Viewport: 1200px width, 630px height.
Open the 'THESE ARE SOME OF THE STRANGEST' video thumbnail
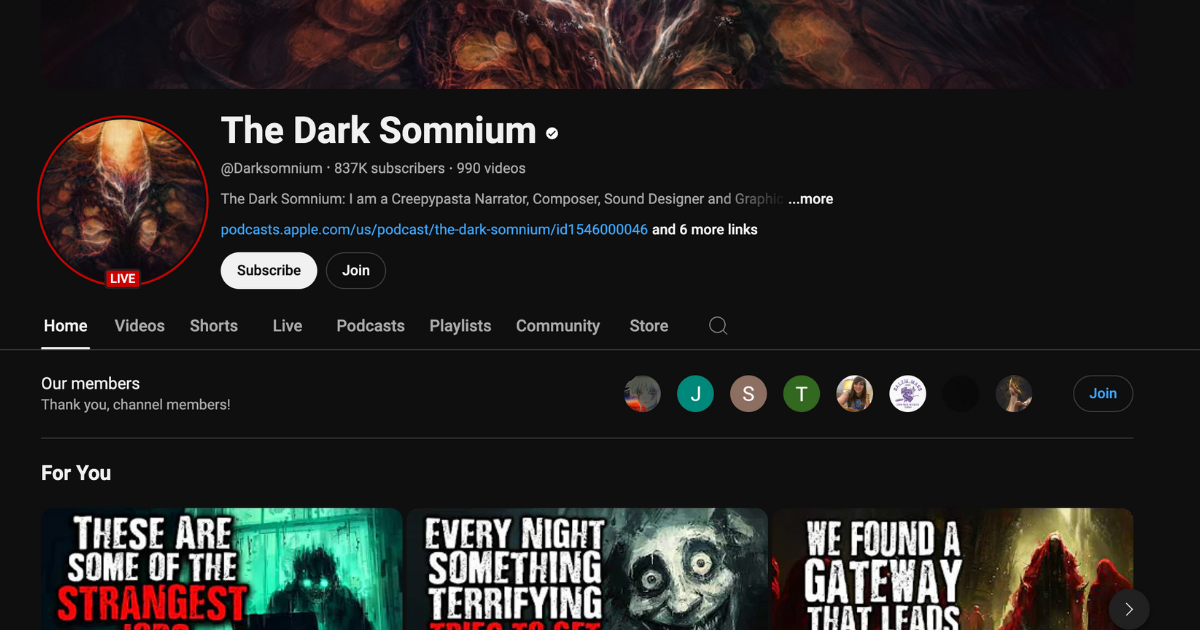pyautogui.click(x=221, y=568)
